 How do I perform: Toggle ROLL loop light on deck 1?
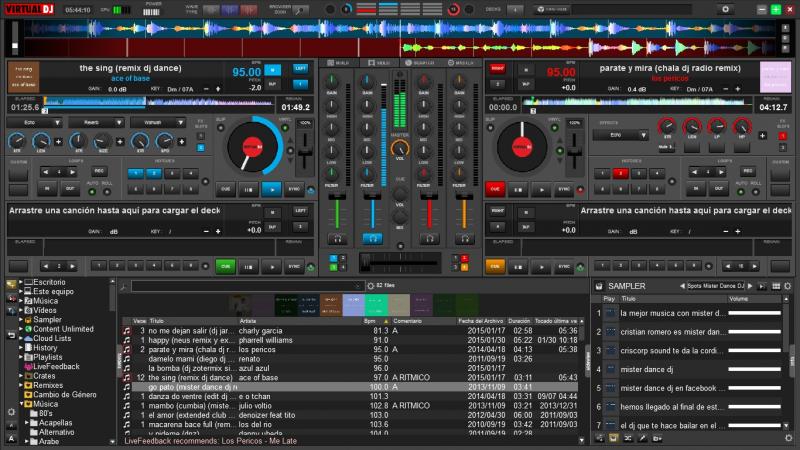click(x=107, y=192)
